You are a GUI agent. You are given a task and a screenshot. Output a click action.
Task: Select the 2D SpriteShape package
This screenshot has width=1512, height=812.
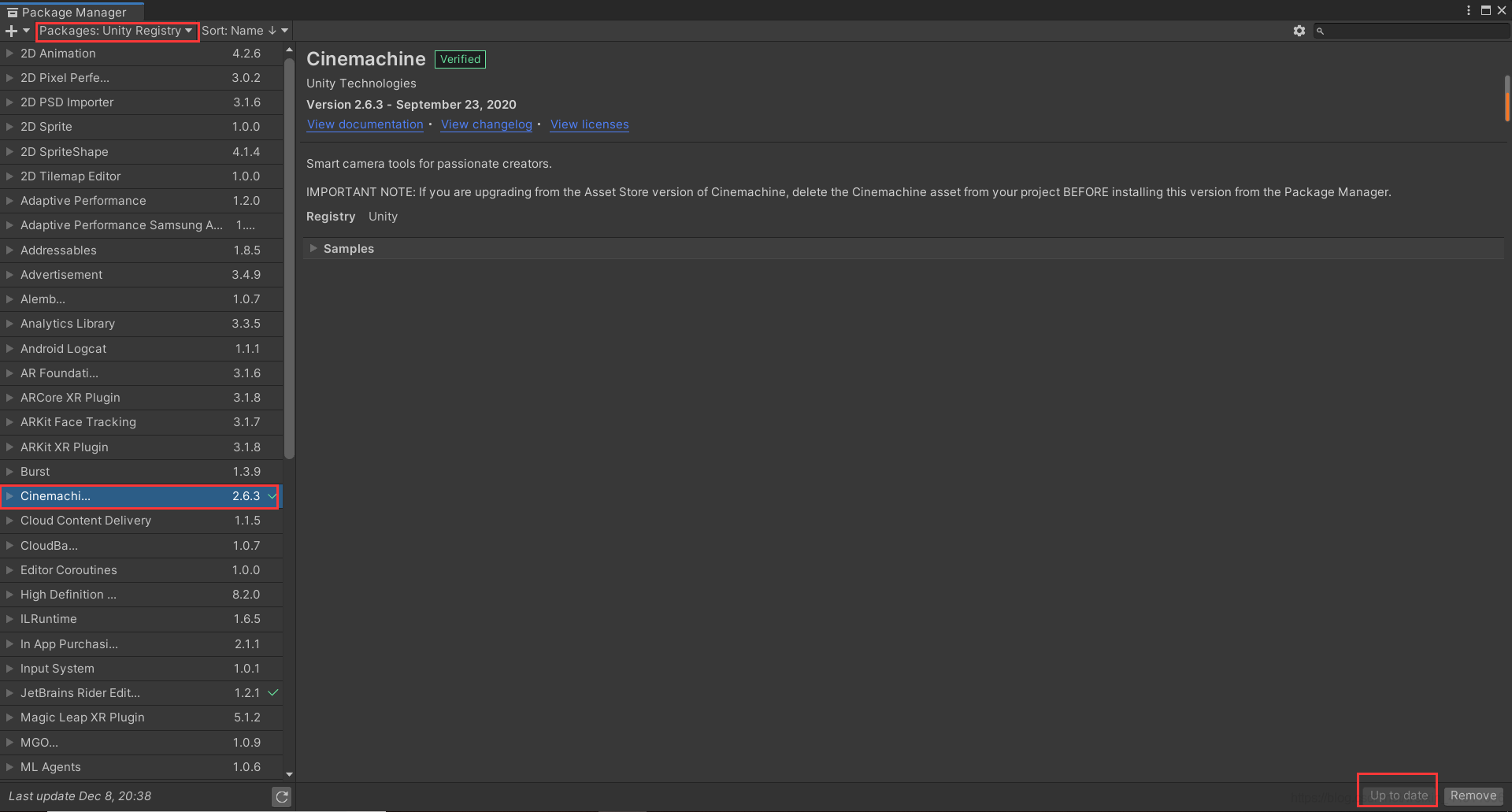(142, 152)
